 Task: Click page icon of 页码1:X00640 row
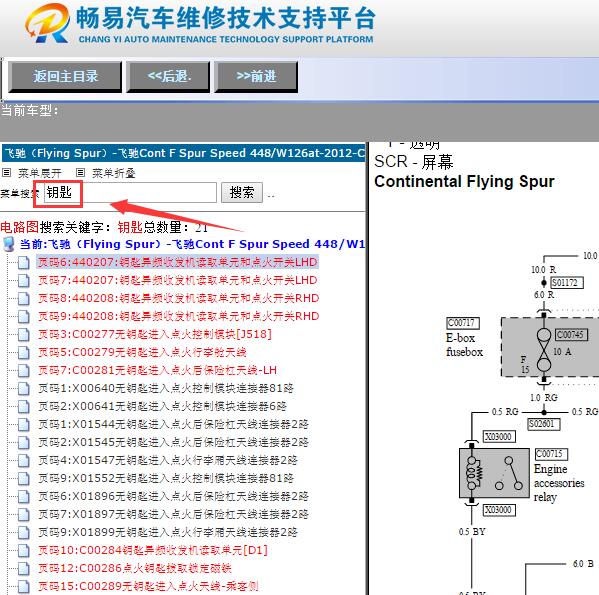[24, 388]
